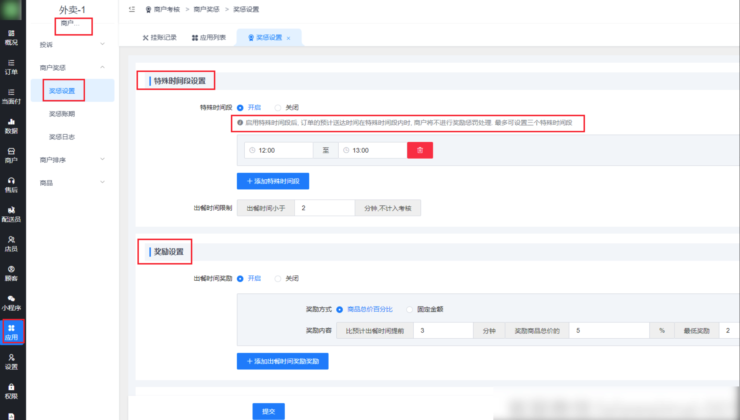Collapse the side menu via fold icon
Image resolution: width=740 pixels, height=420 pixels.
[132, 9]
